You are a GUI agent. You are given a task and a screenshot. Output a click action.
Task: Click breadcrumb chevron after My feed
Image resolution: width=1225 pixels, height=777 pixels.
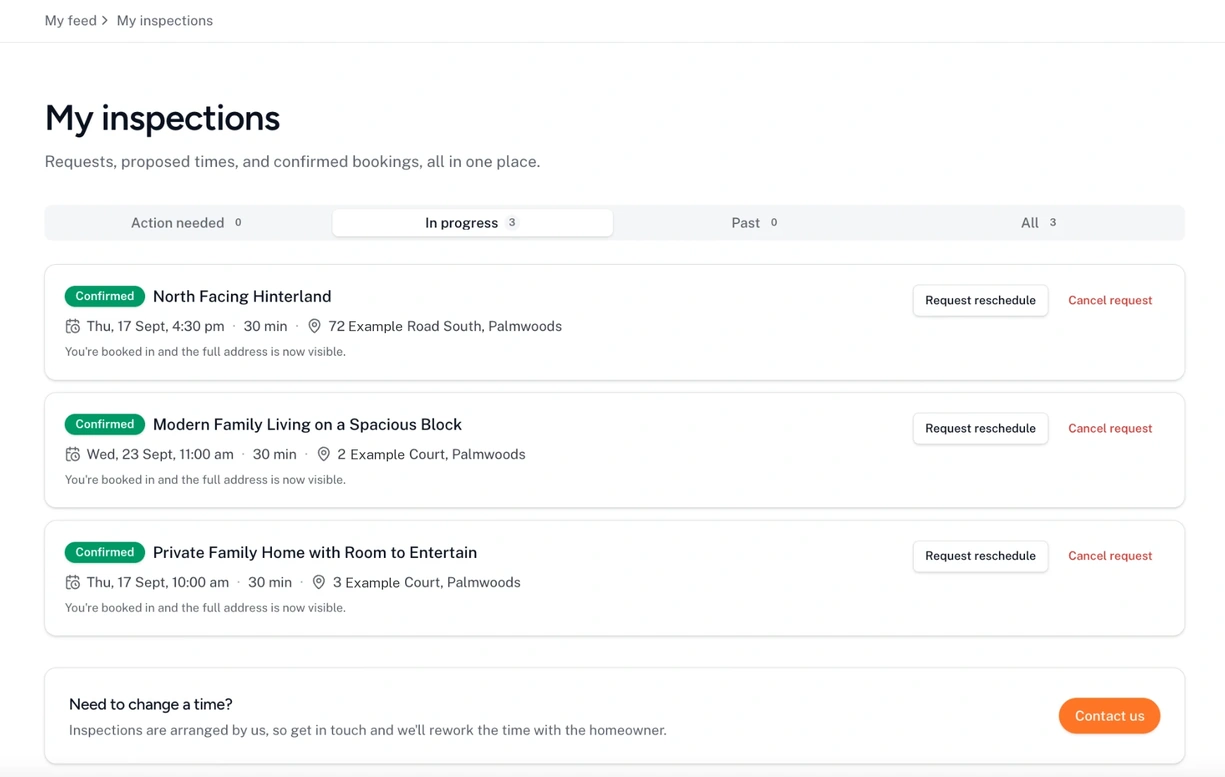click(x=105, y=20)
